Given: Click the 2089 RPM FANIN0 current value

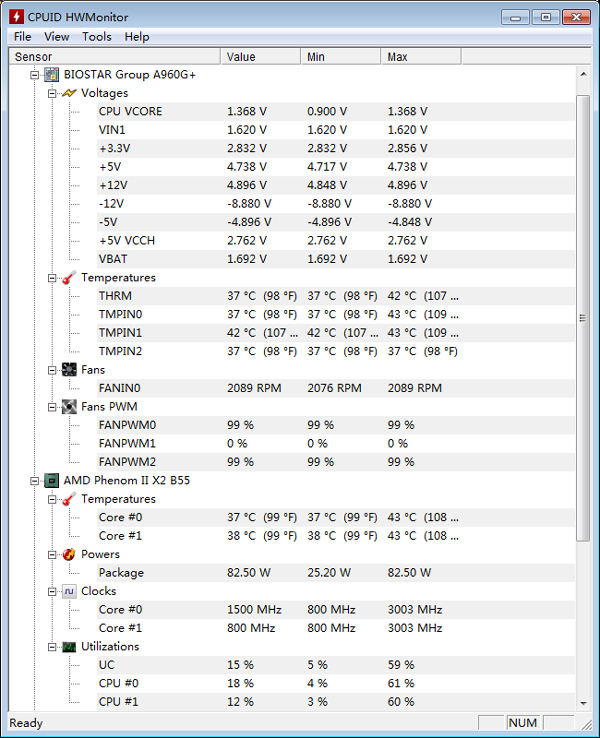Looking at the screenshot, I should click(x=254, y=388).
